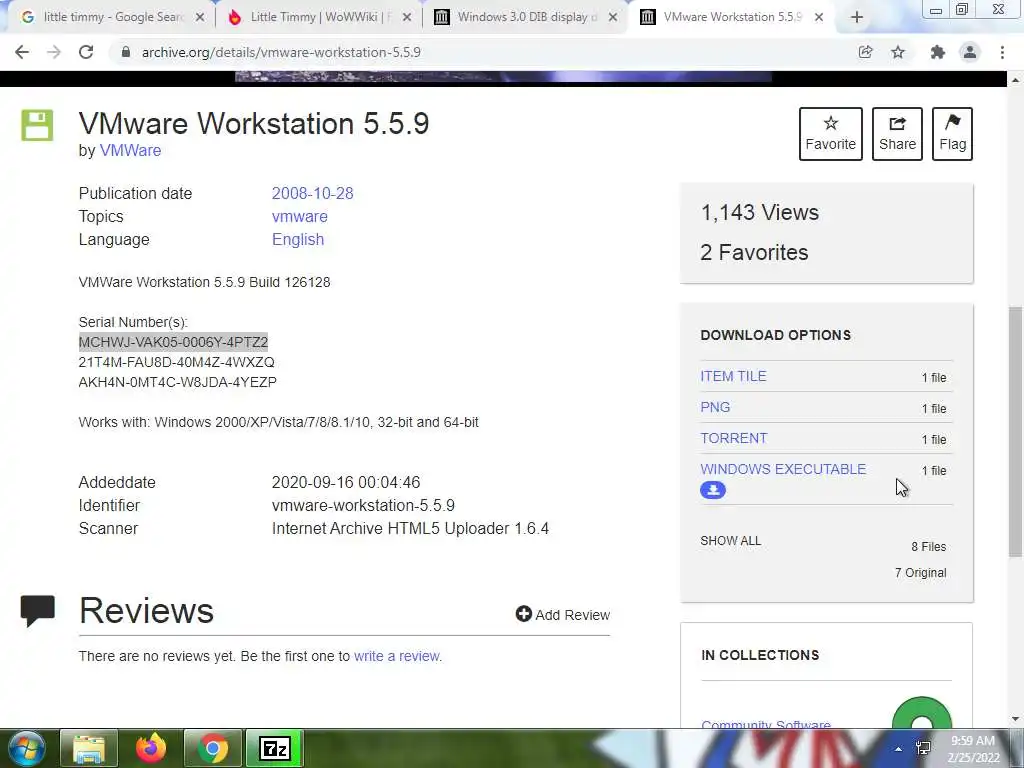Favorite this item with the star button
This screenshot has width=1024, height=768.
tap(831, 134)
